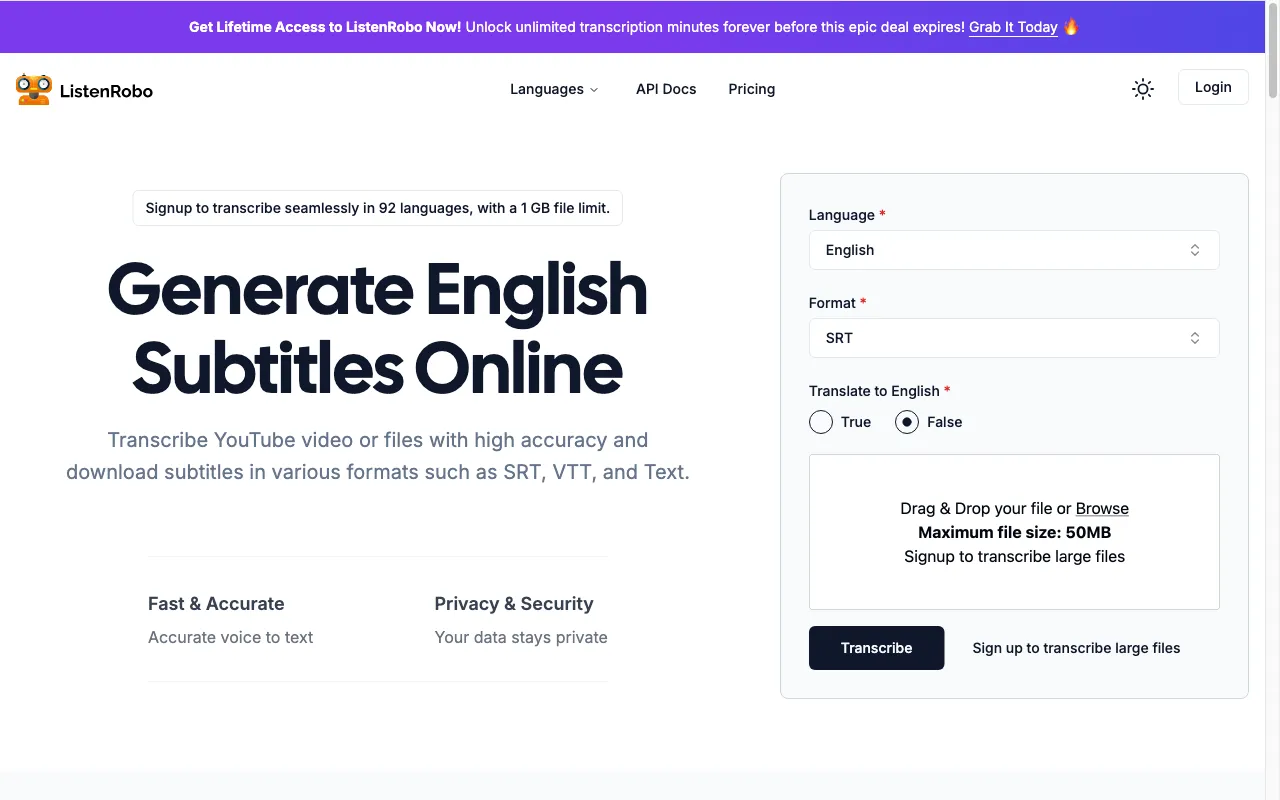This screenshot has height=800, width=1280.
Task: Click the Browse file link
Action: click(1102, 508)
